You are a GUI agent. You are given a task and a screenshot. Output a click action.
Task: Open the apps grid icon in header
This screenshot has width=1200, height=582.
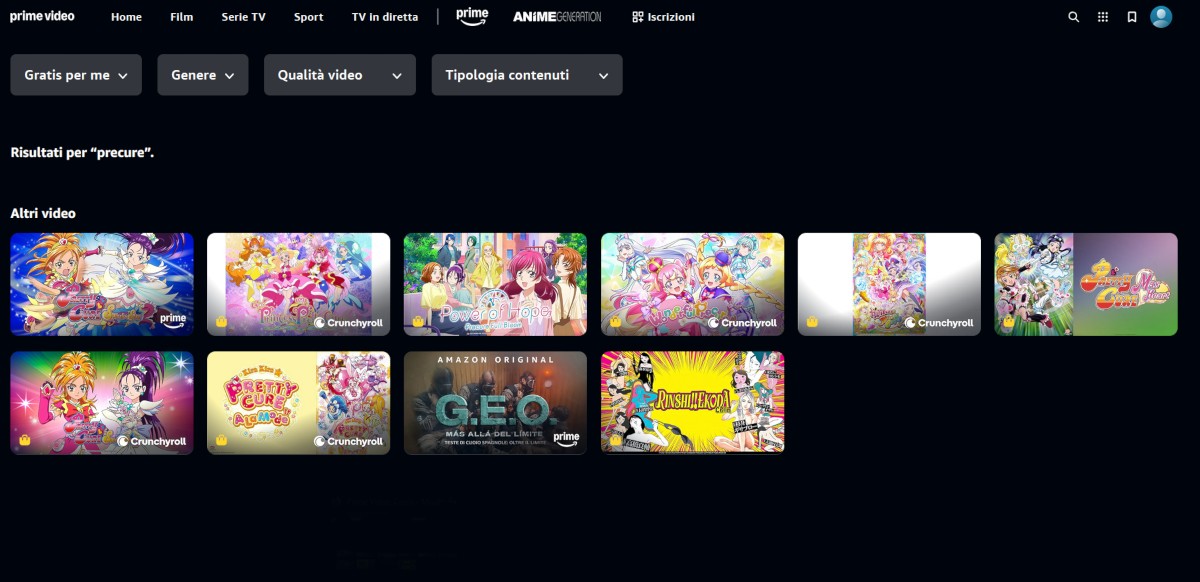[1103, 17]
